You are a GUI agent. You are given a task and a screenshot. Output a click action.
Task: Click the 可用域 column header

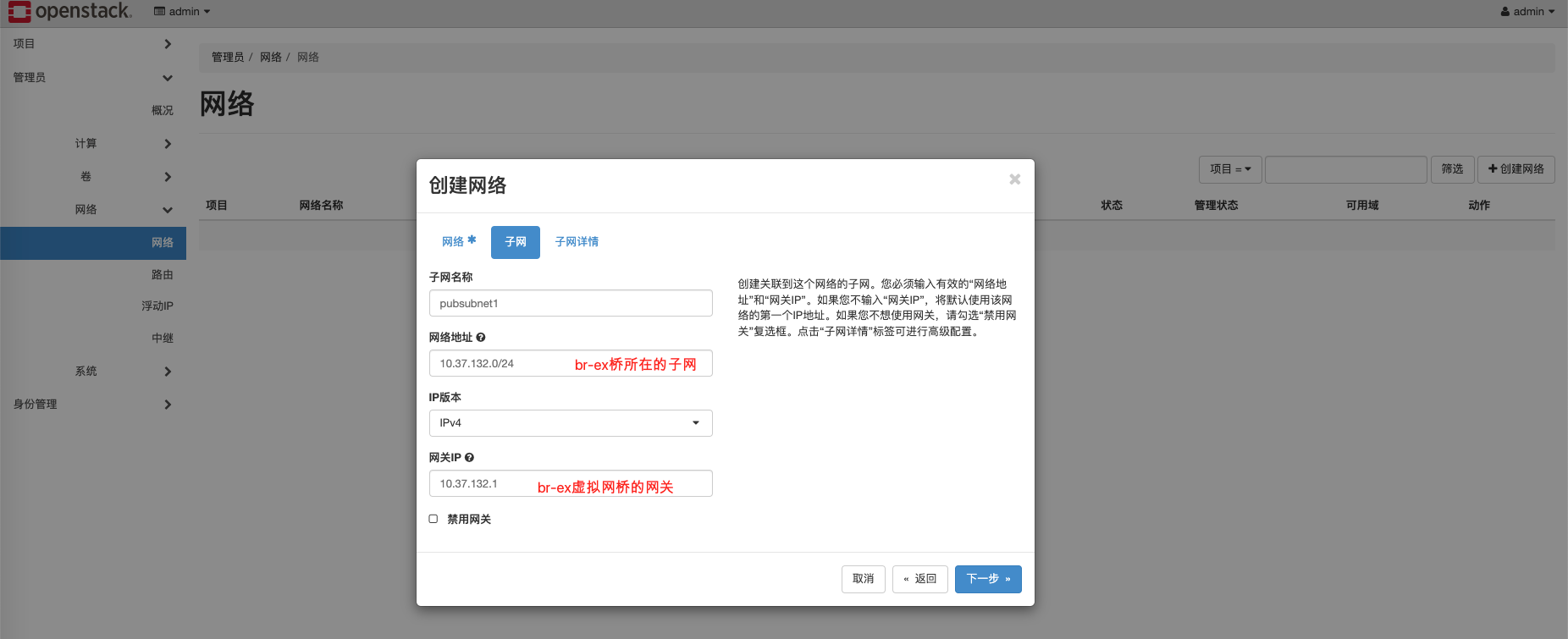1362,206
